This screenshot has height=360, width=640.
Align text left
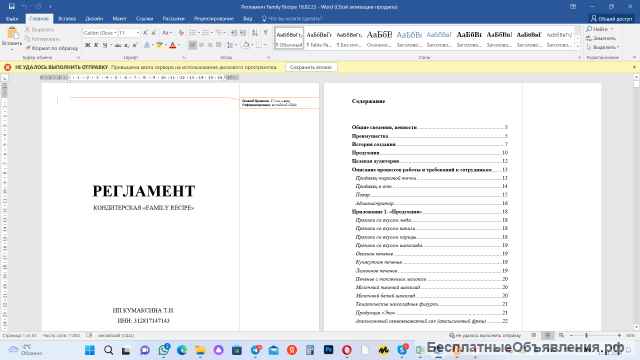[x=193, y=45]
